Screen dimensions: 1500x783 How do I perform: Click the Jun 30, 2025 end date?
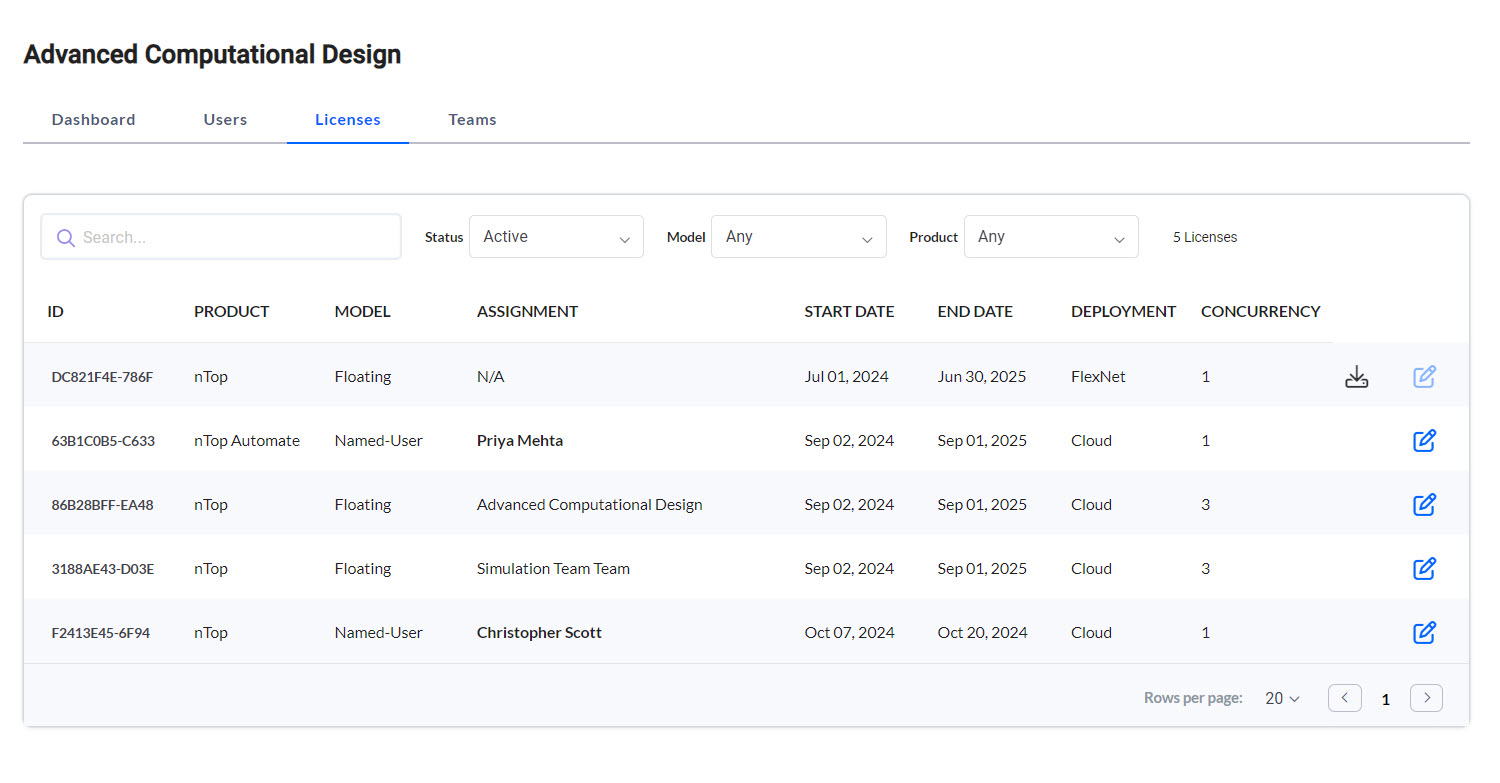point(982,377)
